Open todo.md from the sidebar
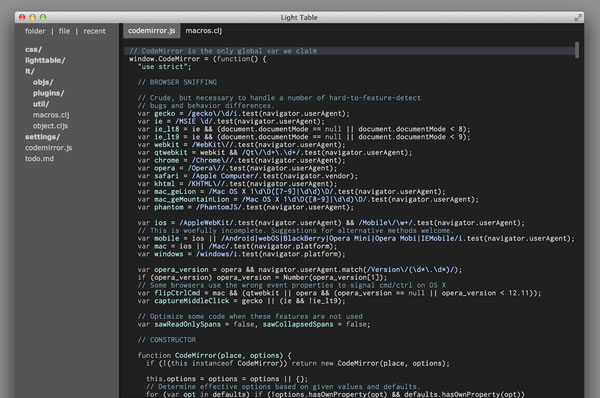The height and width of the screenshot is (398, 600). click(39, 158)
